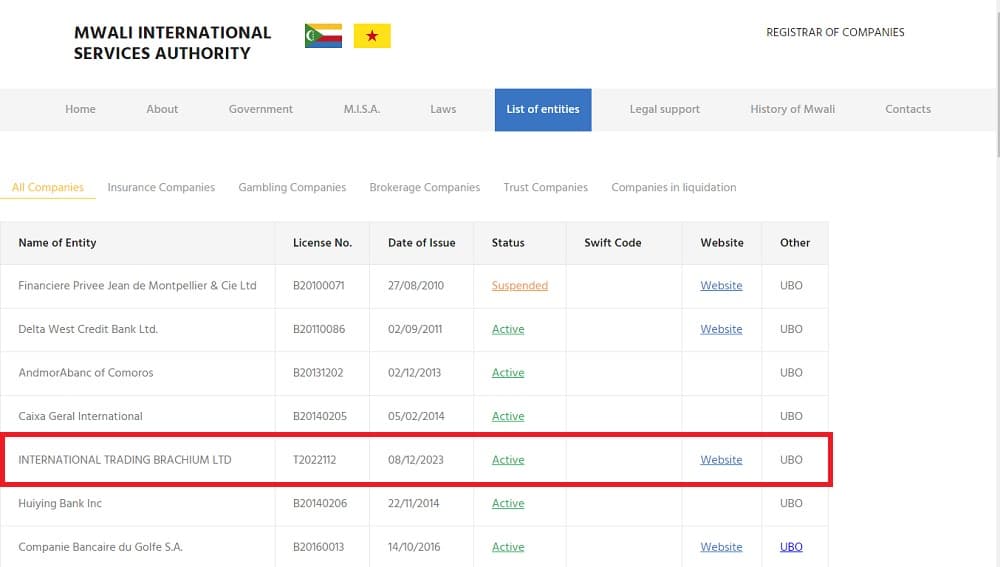
Task: Select the Delta West Credit Bank Ltd. name
Action: coord(88,329)
